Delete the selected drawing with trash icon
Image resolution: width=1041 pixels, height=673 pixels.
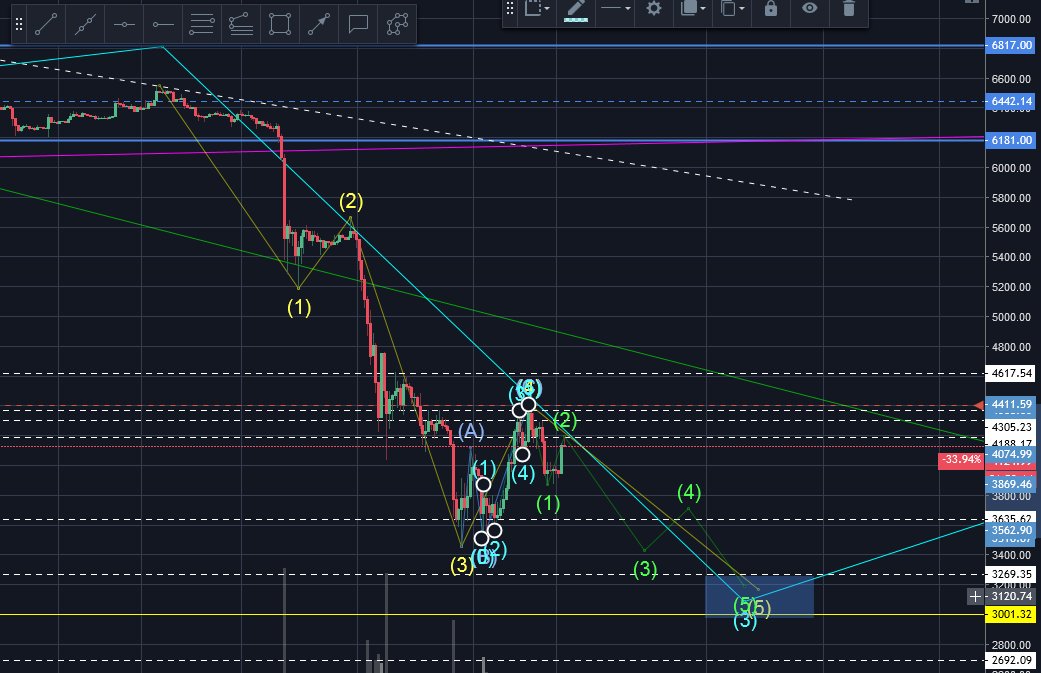click(848, 9)
